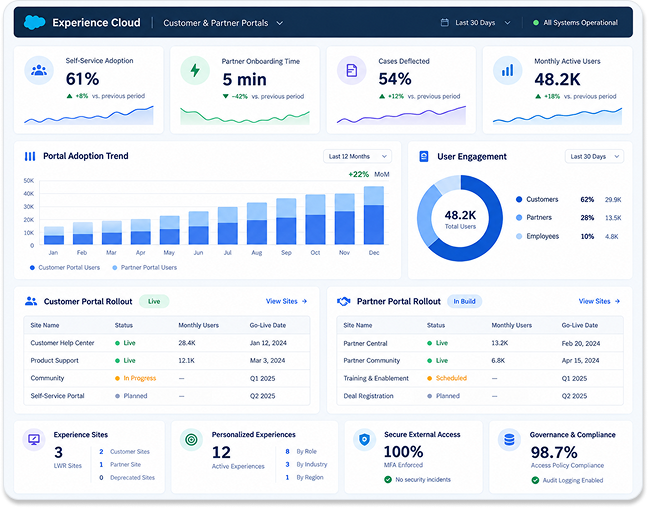Click the Secure External Access shield icon
Image resolution: width=648 pixels, height=508 pixels.
pos(364,439)
